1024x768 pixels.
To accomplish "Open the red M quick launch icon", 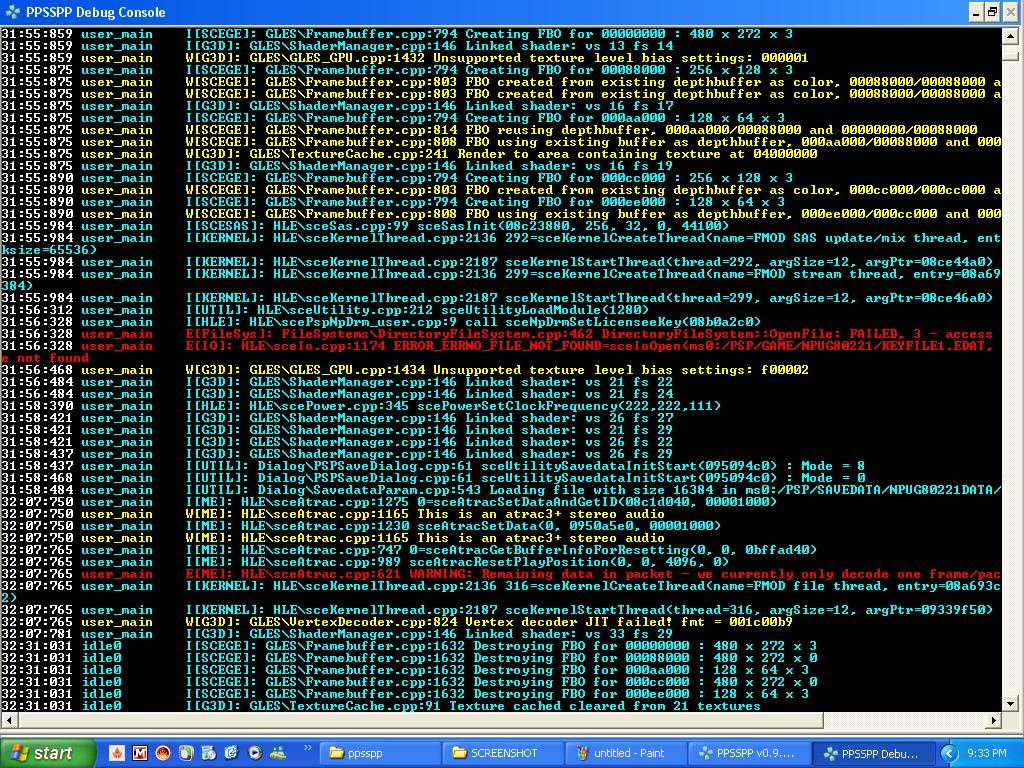I will (140, 753).
